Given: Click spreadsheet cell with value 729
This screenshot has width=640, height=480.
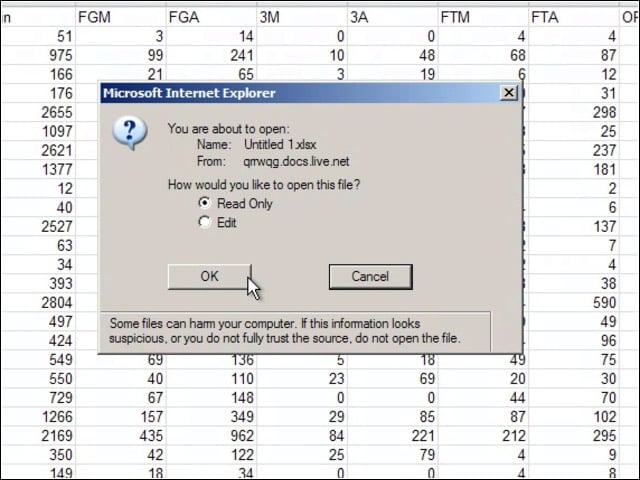Looking at the screenshot, I should click(x=38, y=398).
